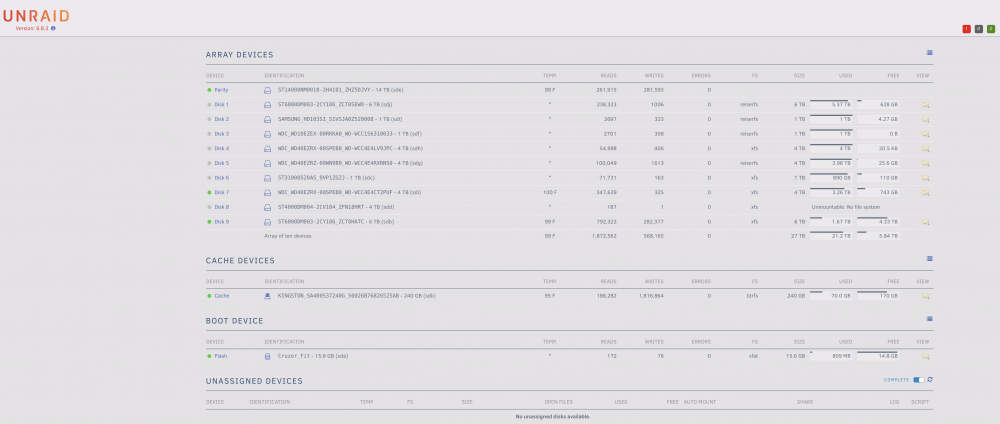Click the Disk 9 free space bar 4.33 TB
Image resolution: width=1000 pixels, height=424 pixels.
point(878,221)
